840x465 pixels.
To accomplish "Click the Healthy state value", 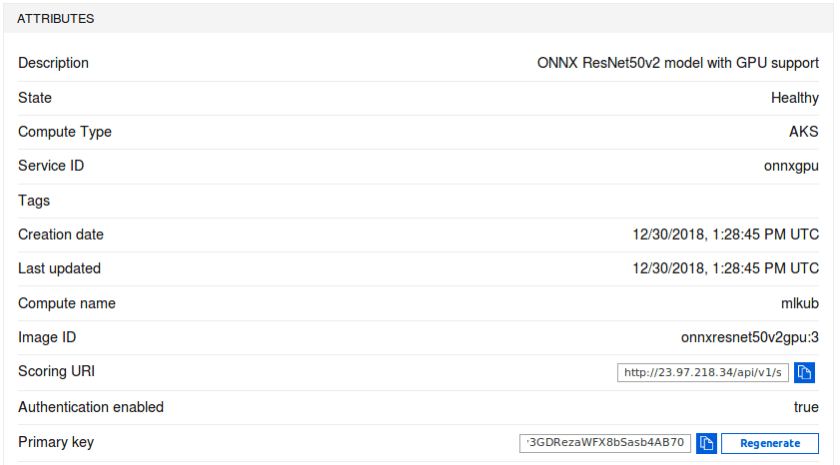I will pos(795,98).
